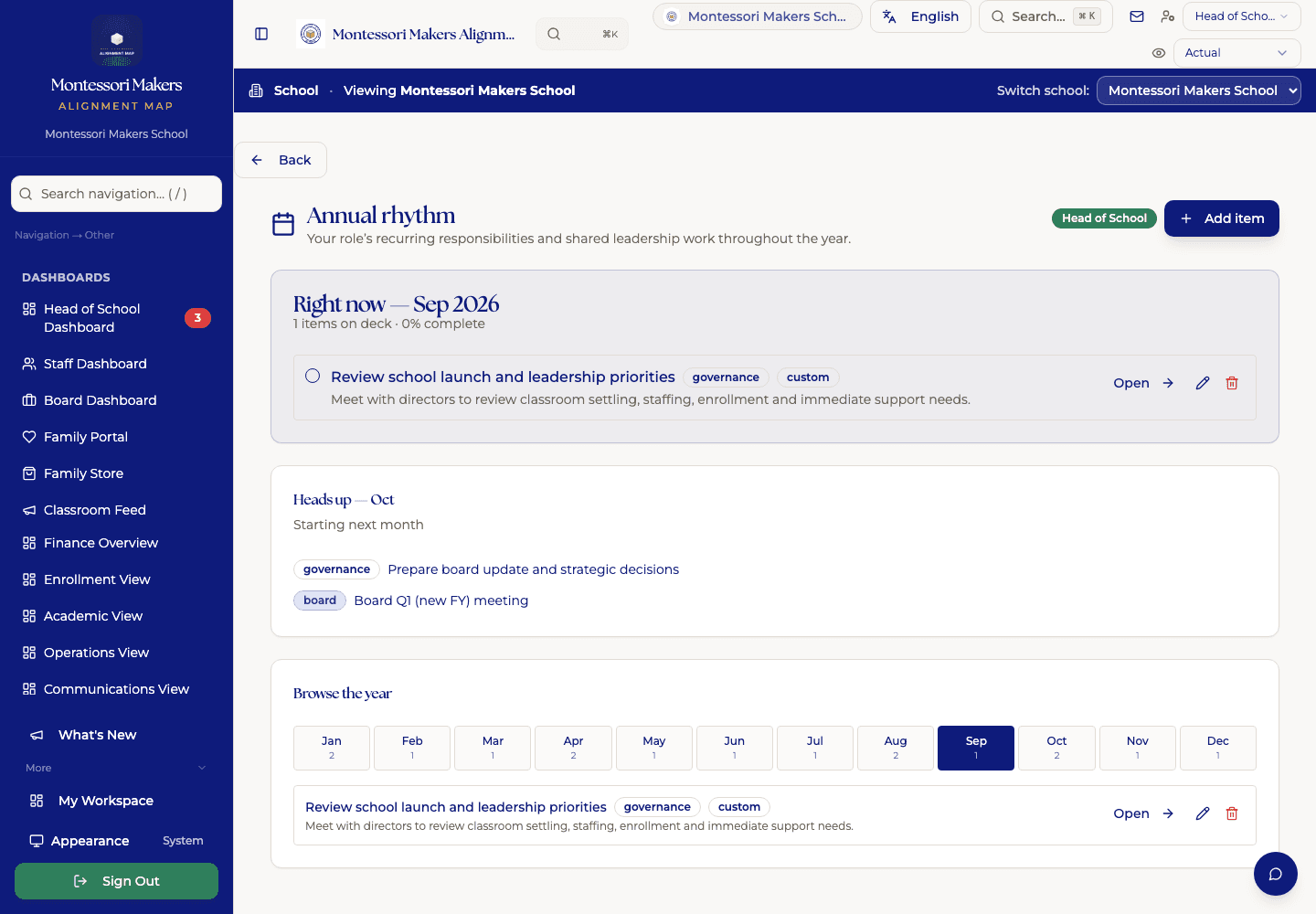The image size is (1316, 914).
Task: Click the translate language icon
Action: tap(889, 16)
